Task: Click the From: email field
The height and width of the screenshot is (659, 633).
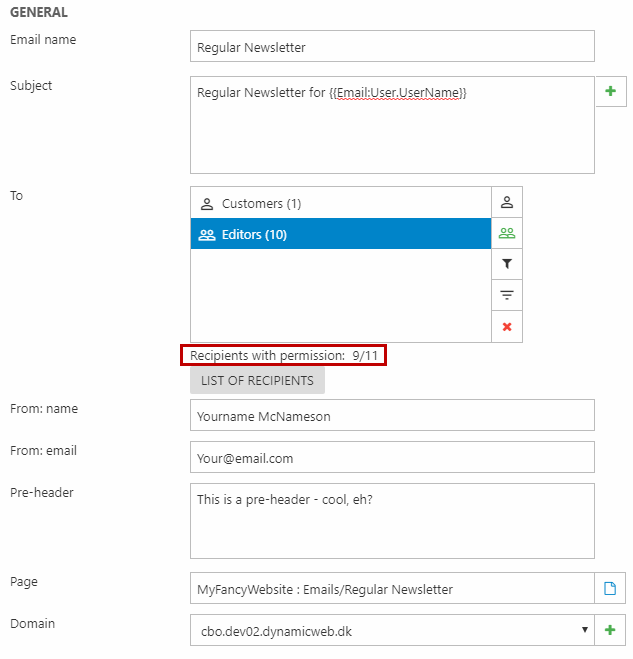Action: [x=392, y=457]
